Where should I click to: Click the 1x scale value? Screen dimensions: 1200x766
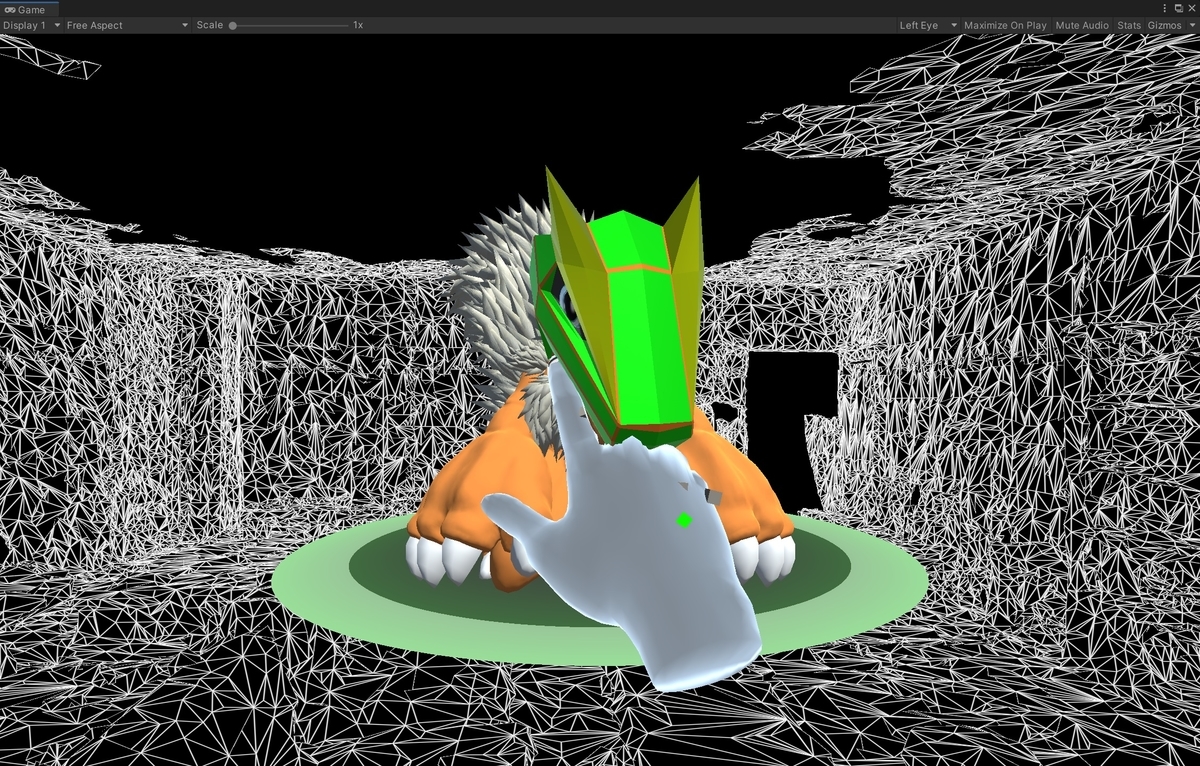tap(358, 25)
